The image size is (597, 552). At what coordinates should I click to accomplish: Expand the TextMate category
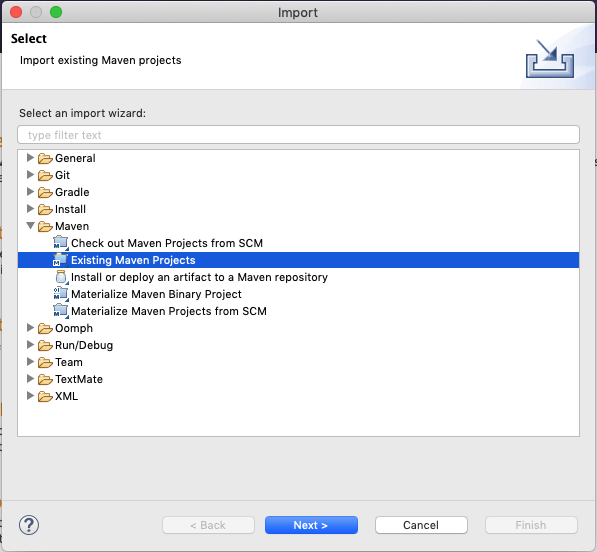tap(30, 378)
